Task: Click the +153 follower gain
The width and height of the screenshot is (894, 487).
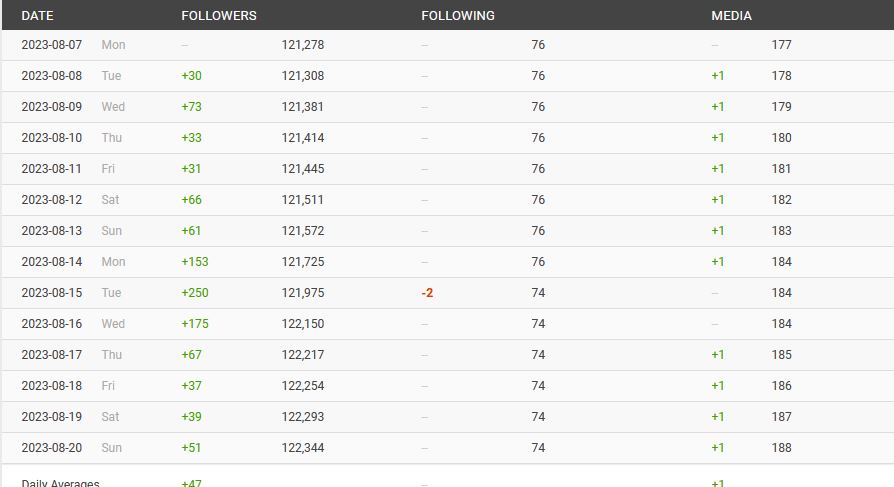Action: (195, 262)
